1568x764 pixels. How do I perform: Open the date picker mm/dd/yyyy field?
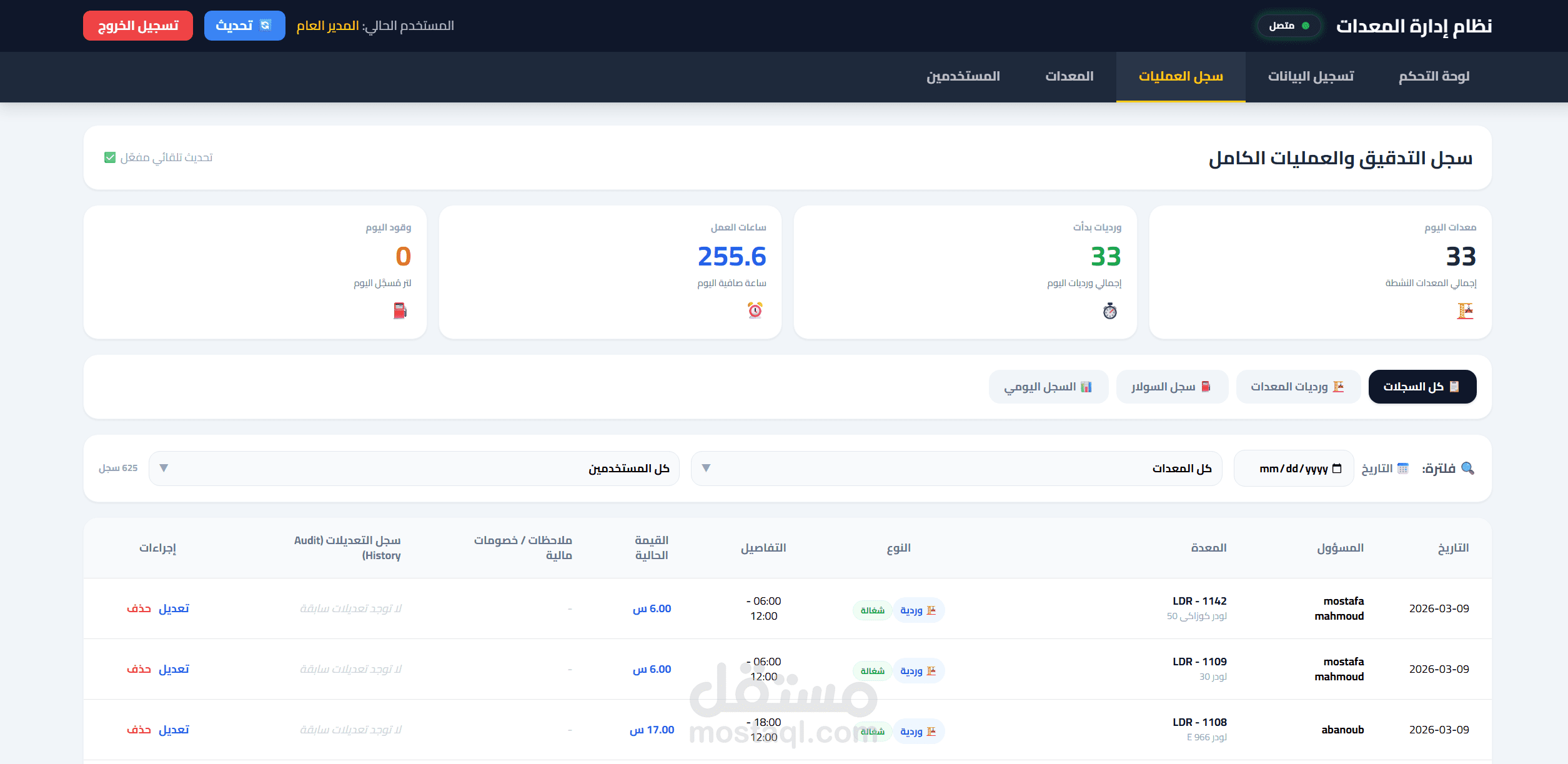click(1293, 469)
